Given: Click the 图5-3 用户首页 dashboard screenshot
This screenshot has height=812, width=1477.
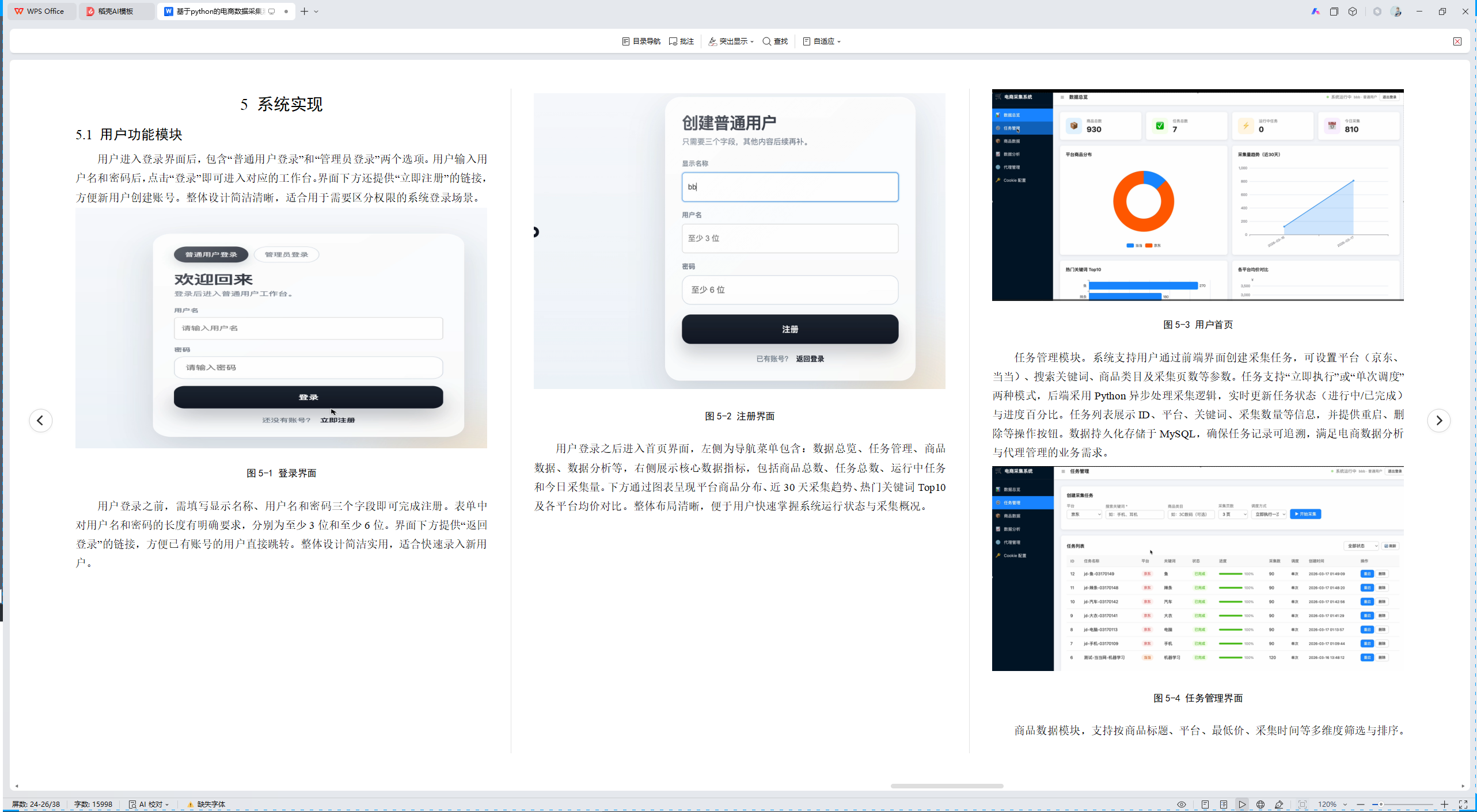Looking at the screenshot, I should coord(1198,195).
